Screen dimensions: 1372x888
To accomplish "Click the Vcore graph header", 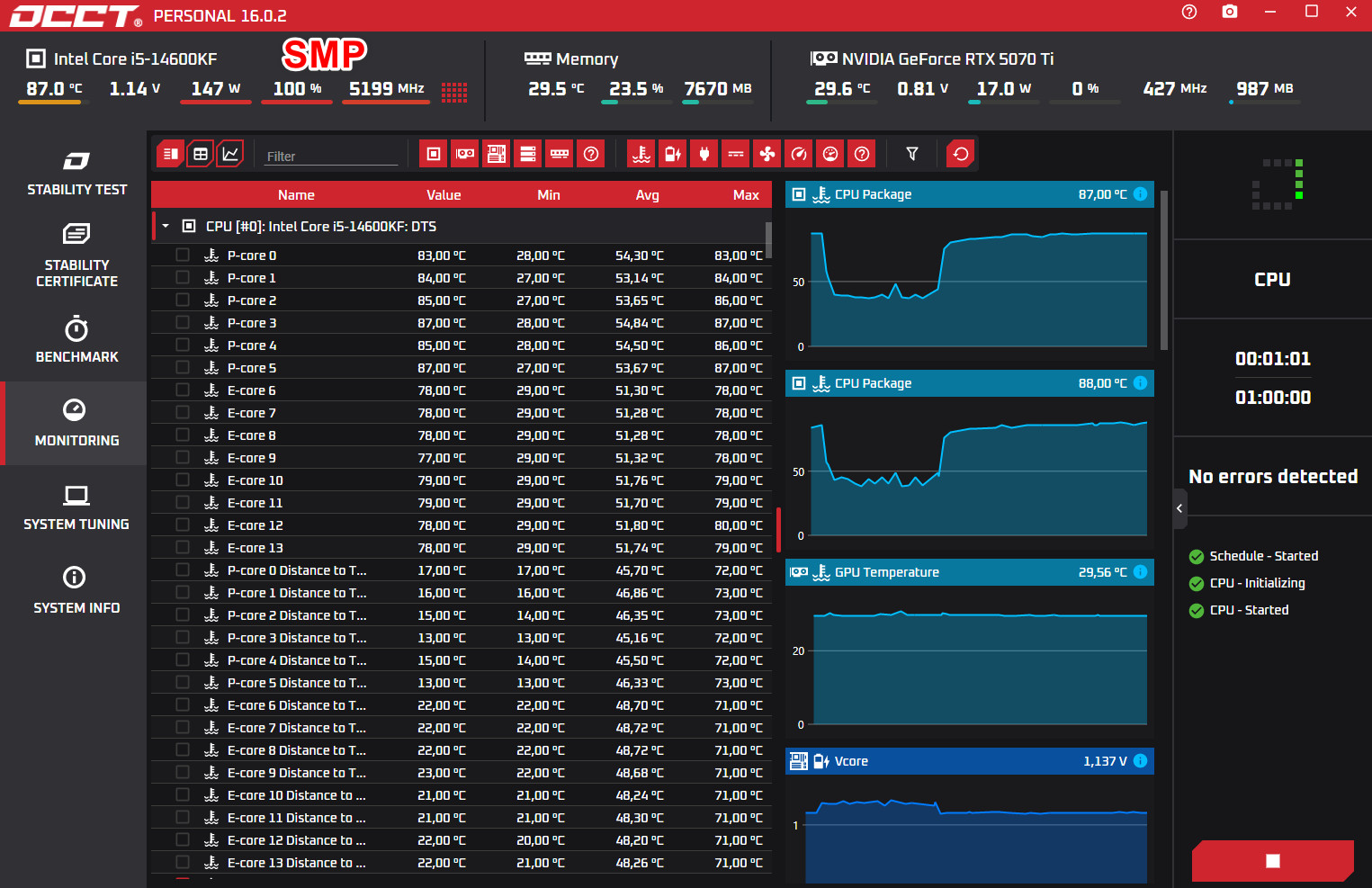I will [x=970, y=761].
